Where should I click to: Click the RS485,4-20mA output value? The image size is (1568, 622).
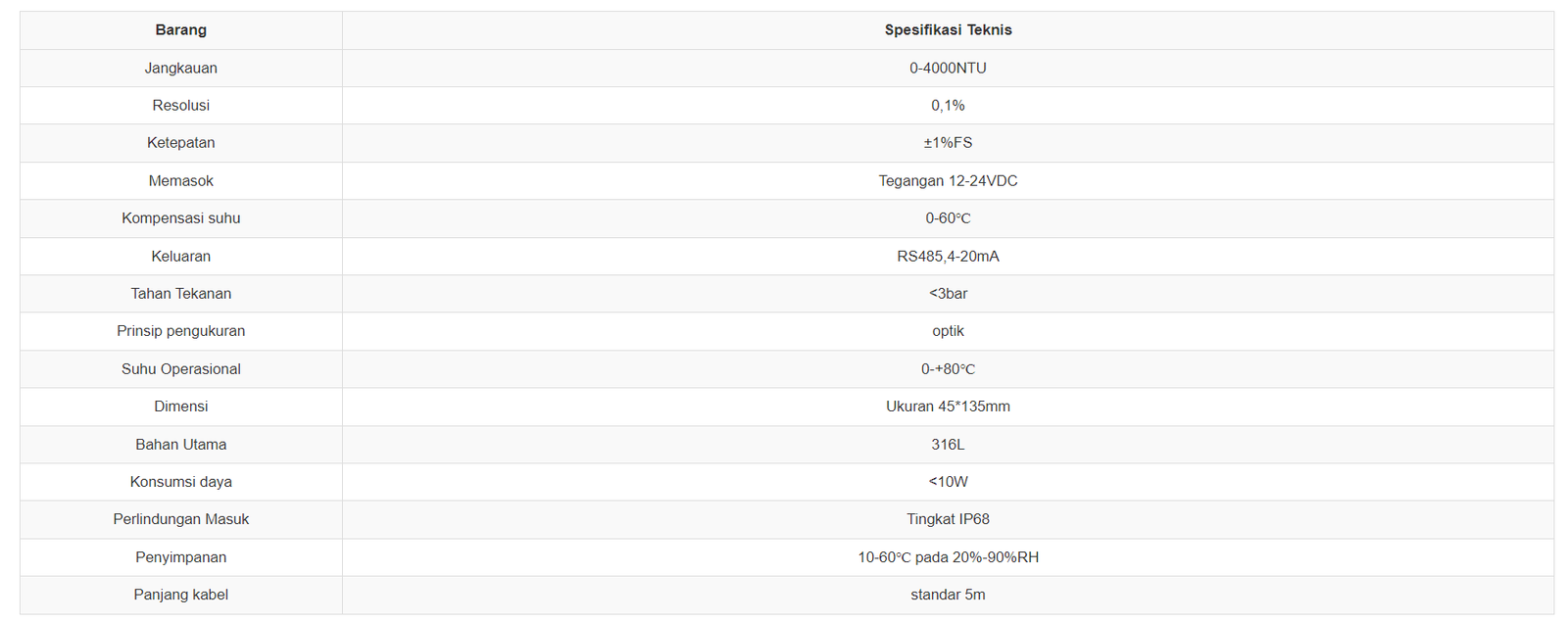click(948, 257)
